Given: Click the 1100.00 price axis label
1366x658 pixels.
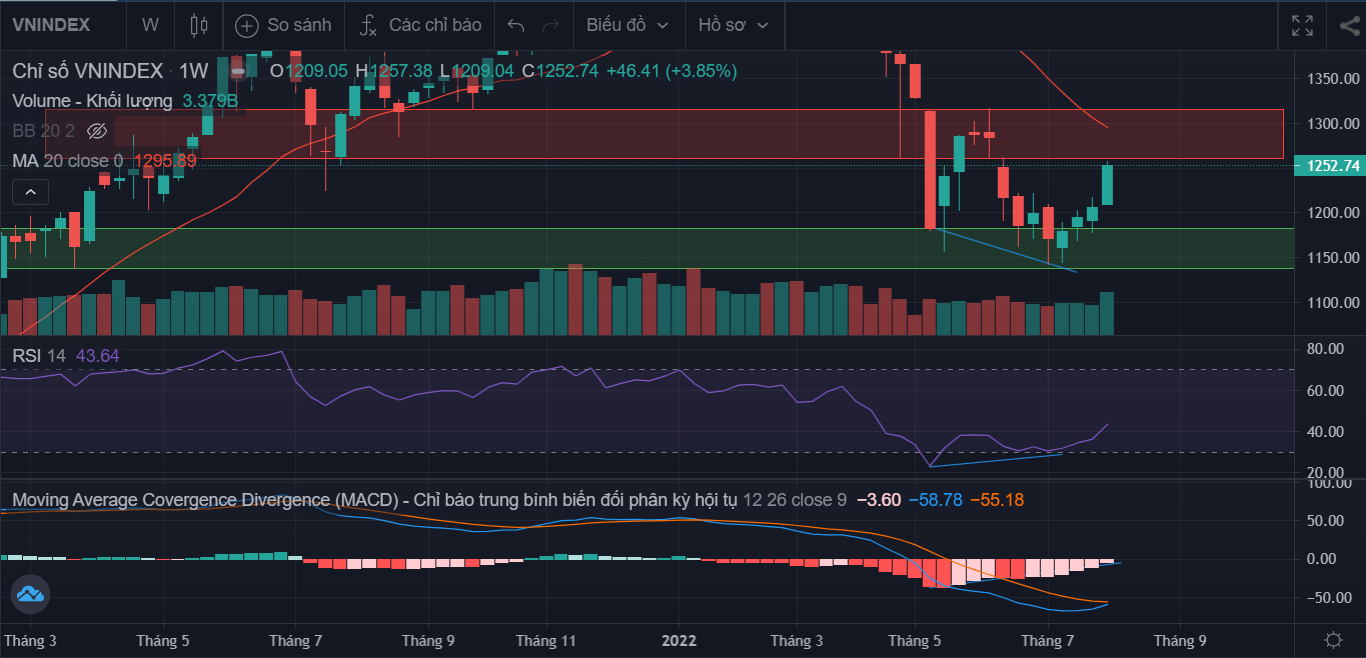Looking at the screenshot, I should click(x=1333, y=303).
